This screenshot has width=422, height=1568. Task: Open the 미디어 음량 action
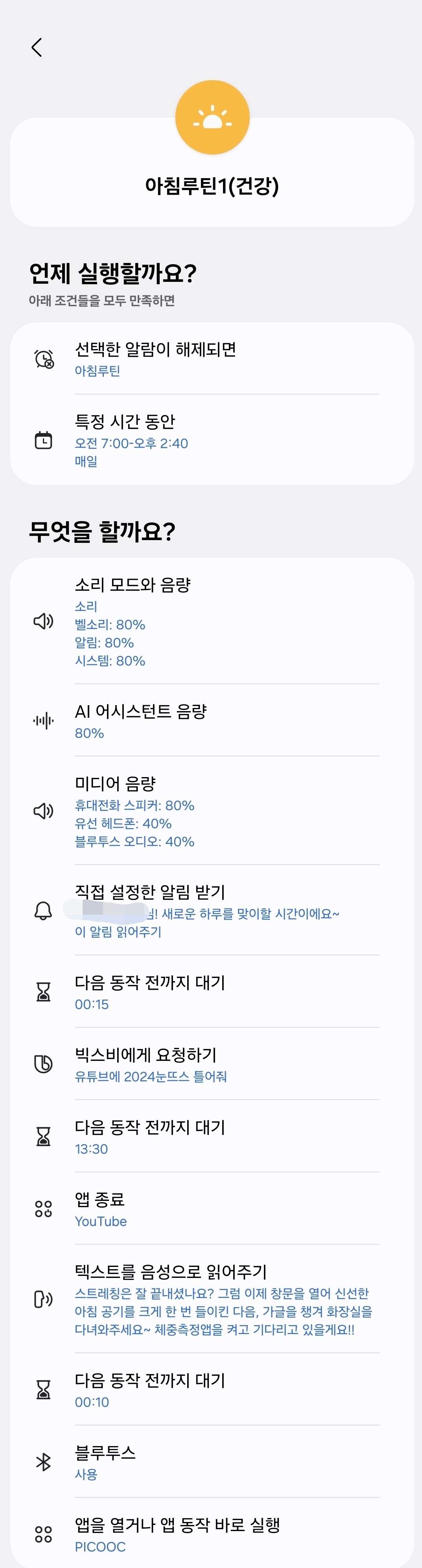[x=115, y=784]
